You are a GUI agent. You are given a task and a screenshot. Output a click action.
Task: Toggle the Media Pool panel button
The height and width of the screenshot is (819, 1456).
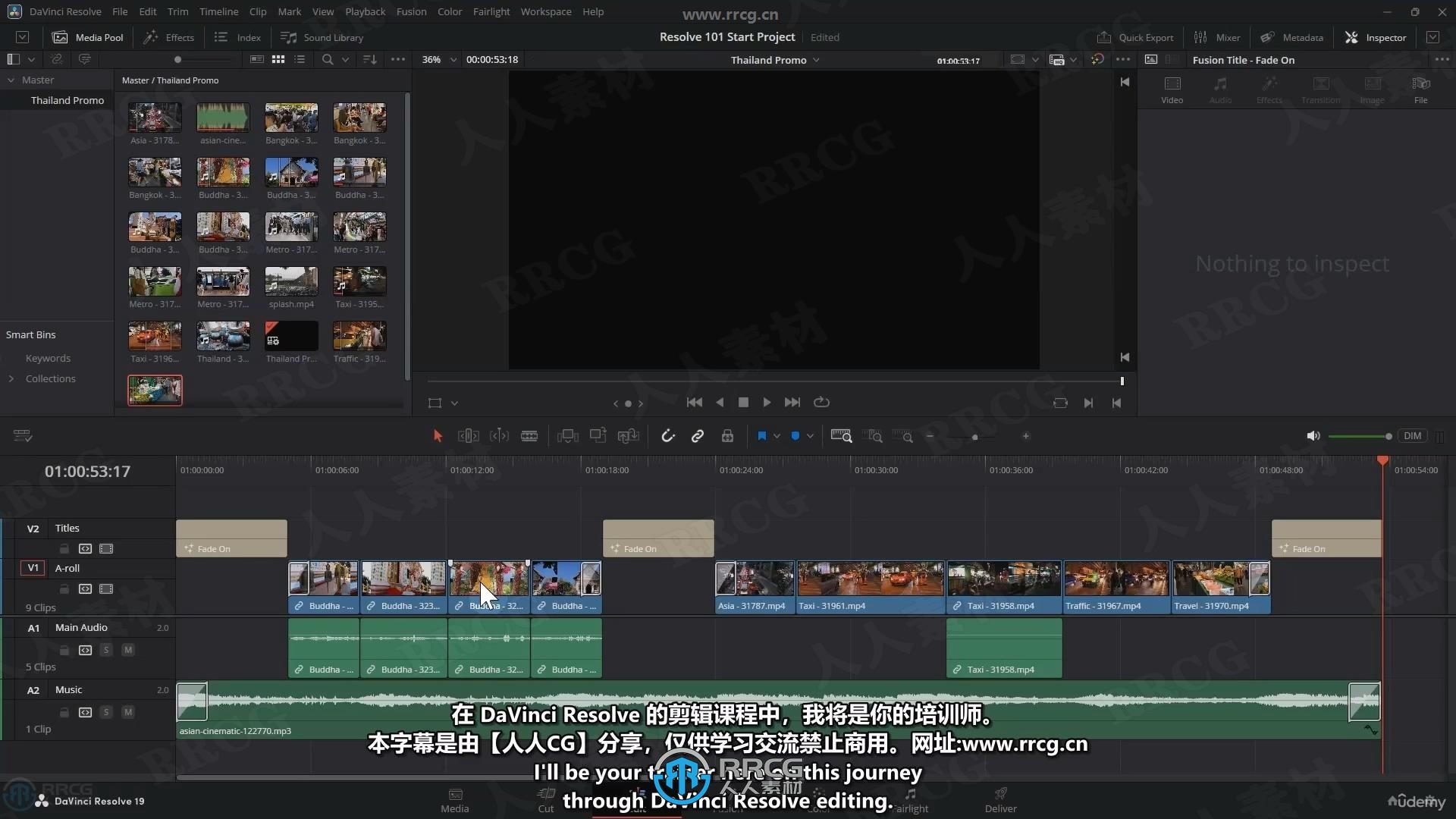click(87, 37)
